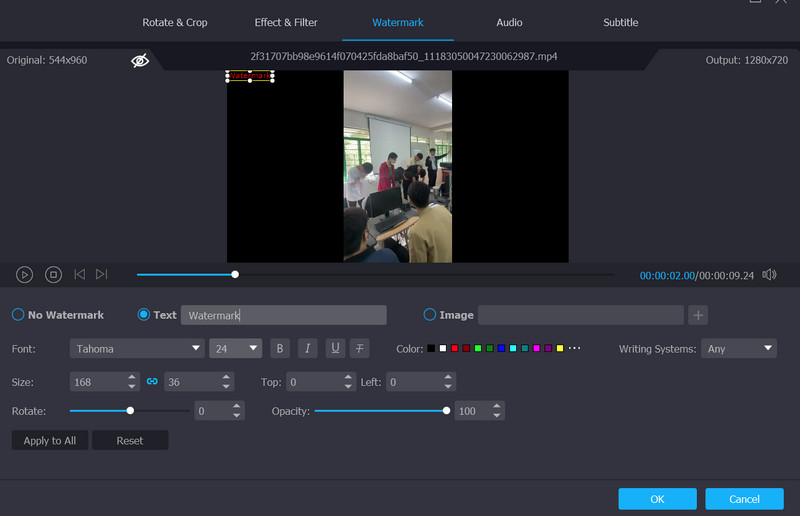The width and height of the screenshot is (800, 516).
Task: Open the Rotate & Crop tab
Action: (x=175, y=22)
